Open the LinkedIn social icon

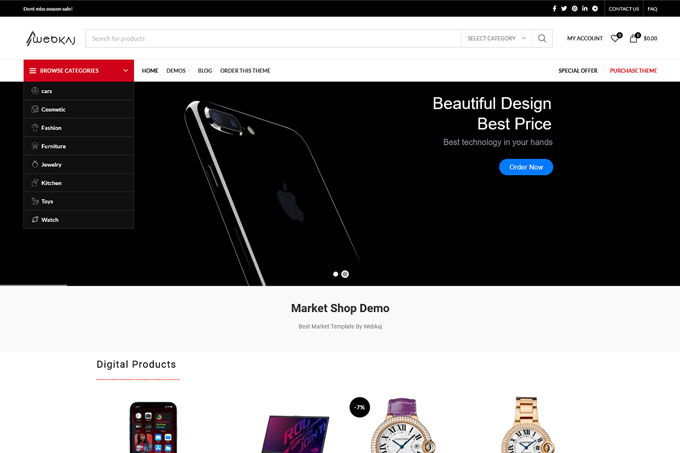(585, 9)
